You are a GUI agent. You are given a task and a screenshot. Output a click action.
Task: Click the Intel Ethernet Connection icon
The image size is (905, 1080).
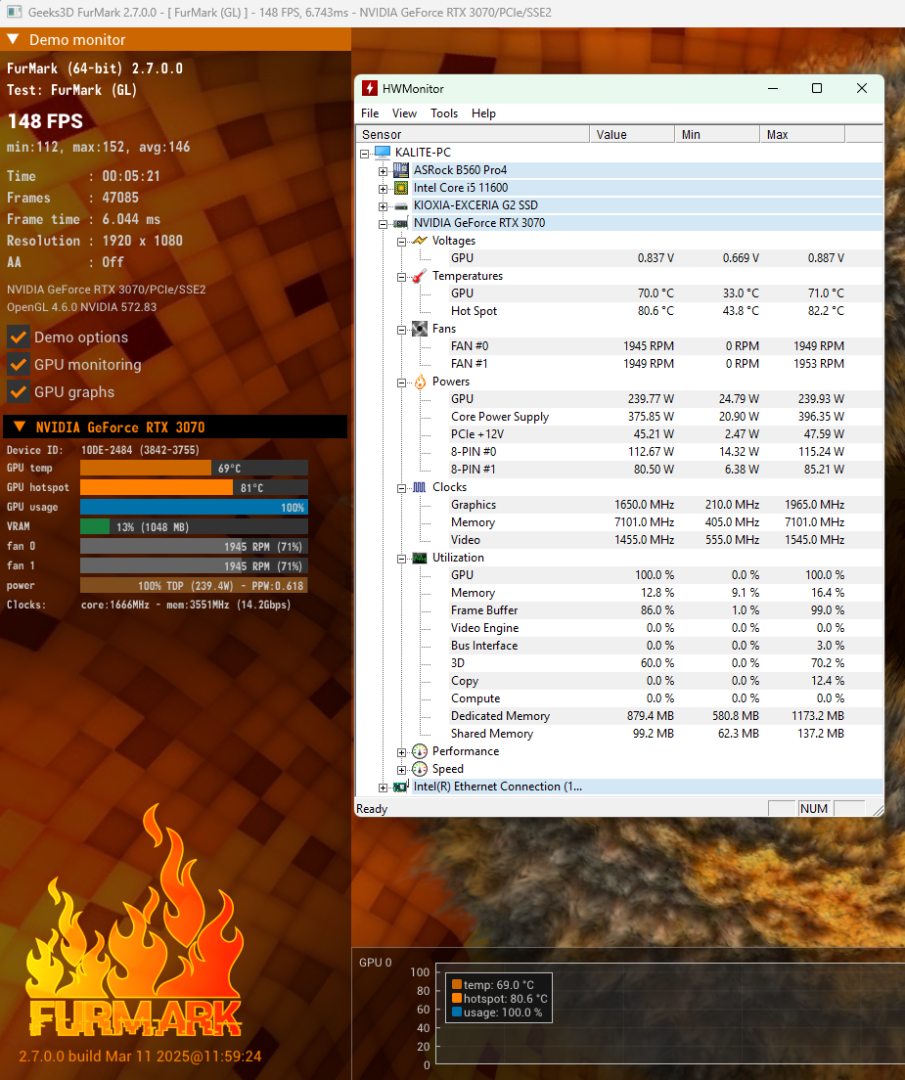click(401, 787)
